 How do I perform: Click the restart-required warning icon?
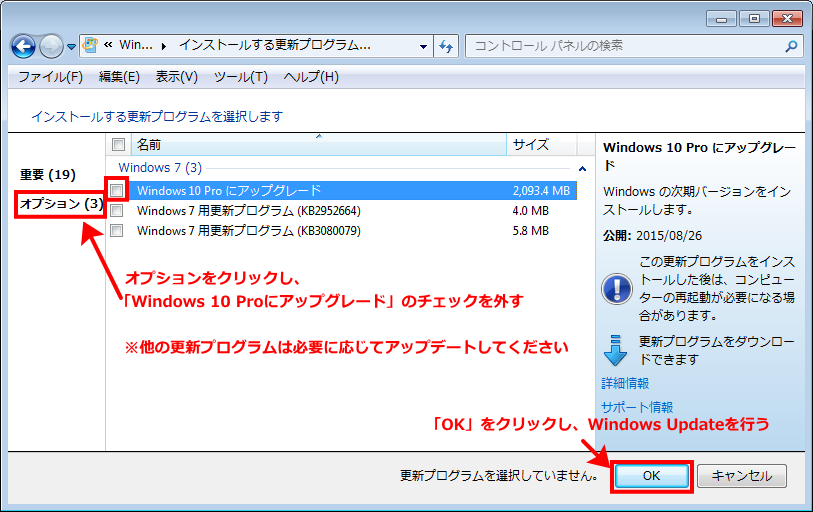pos(616,289)
